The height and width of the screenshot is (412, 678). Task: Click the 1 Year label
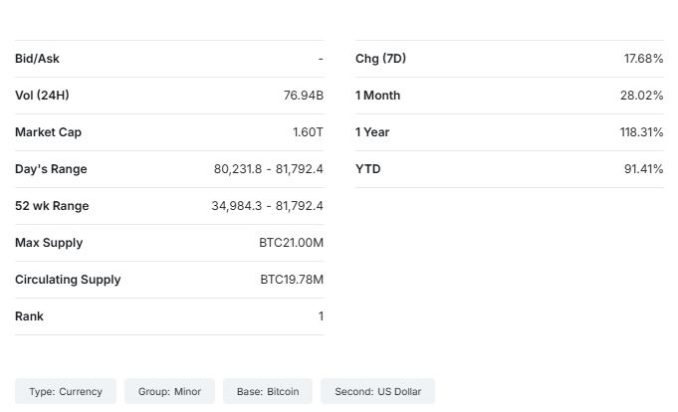[372, 132]
